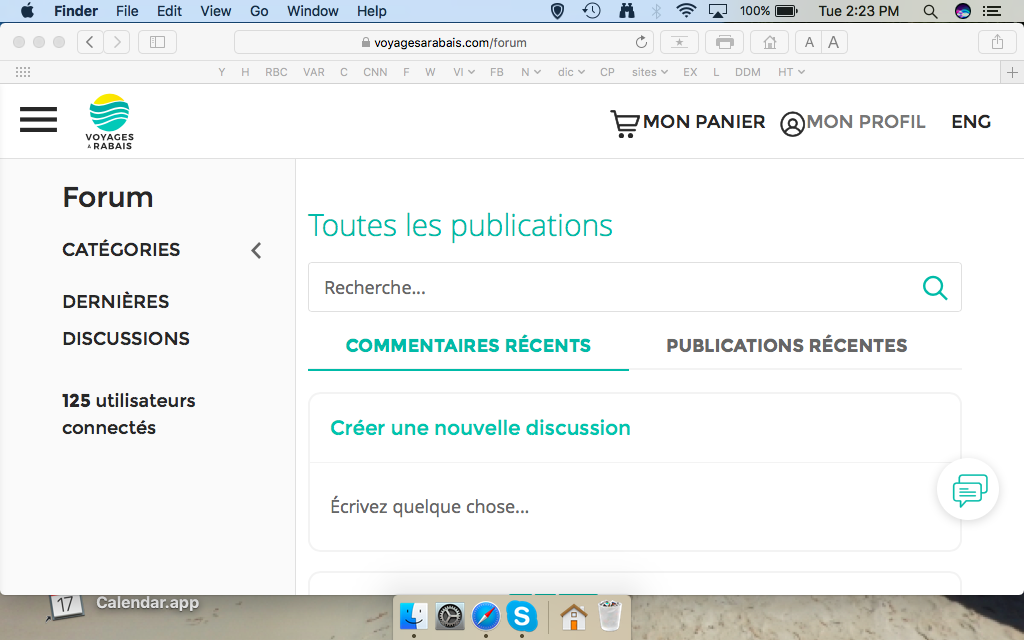
Task: Open the chat bubble widget
Action: click(x=969, y=489)
